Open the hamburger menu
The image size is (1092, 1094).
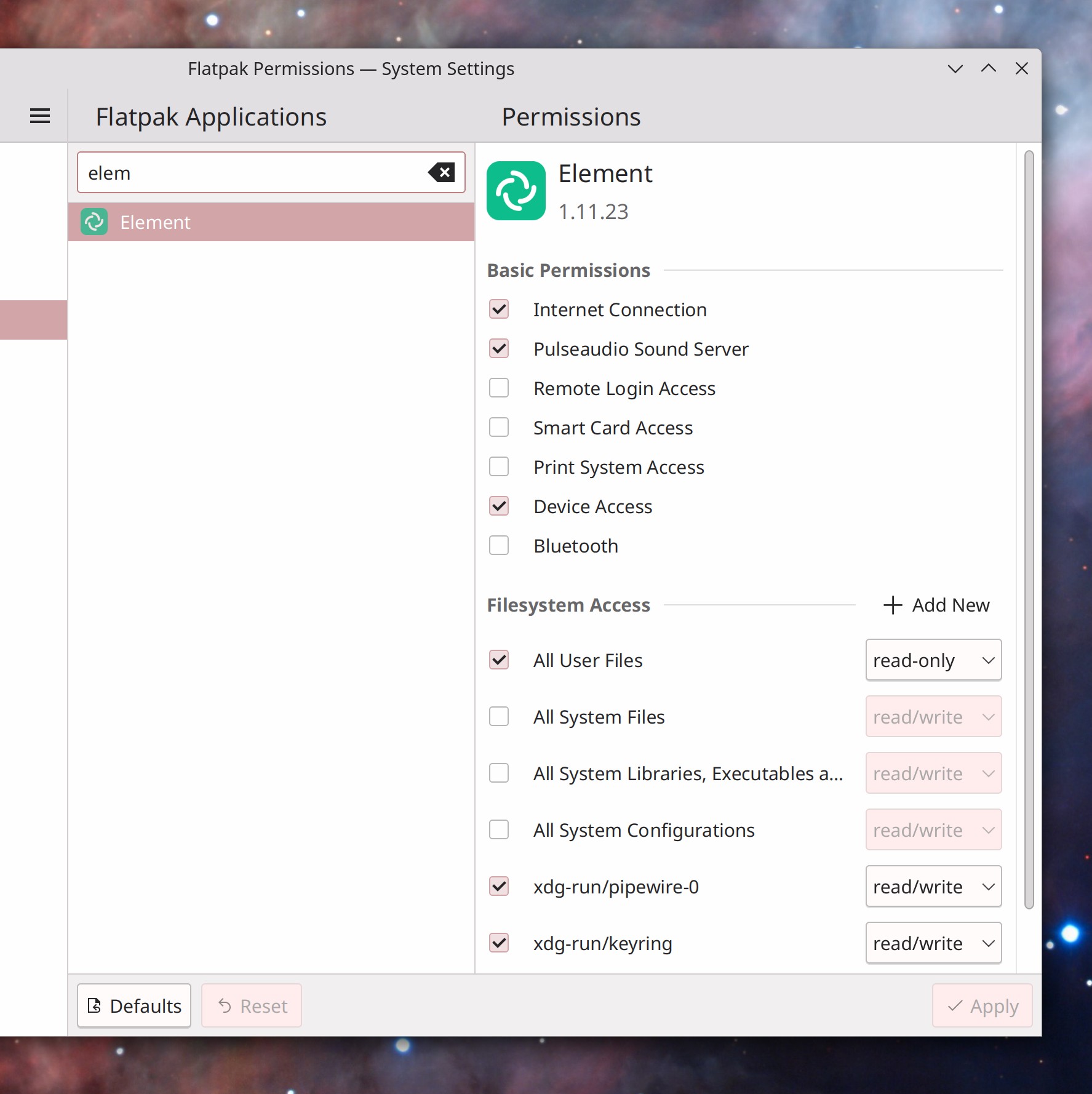pyautogui.click(x=39, y=115)
